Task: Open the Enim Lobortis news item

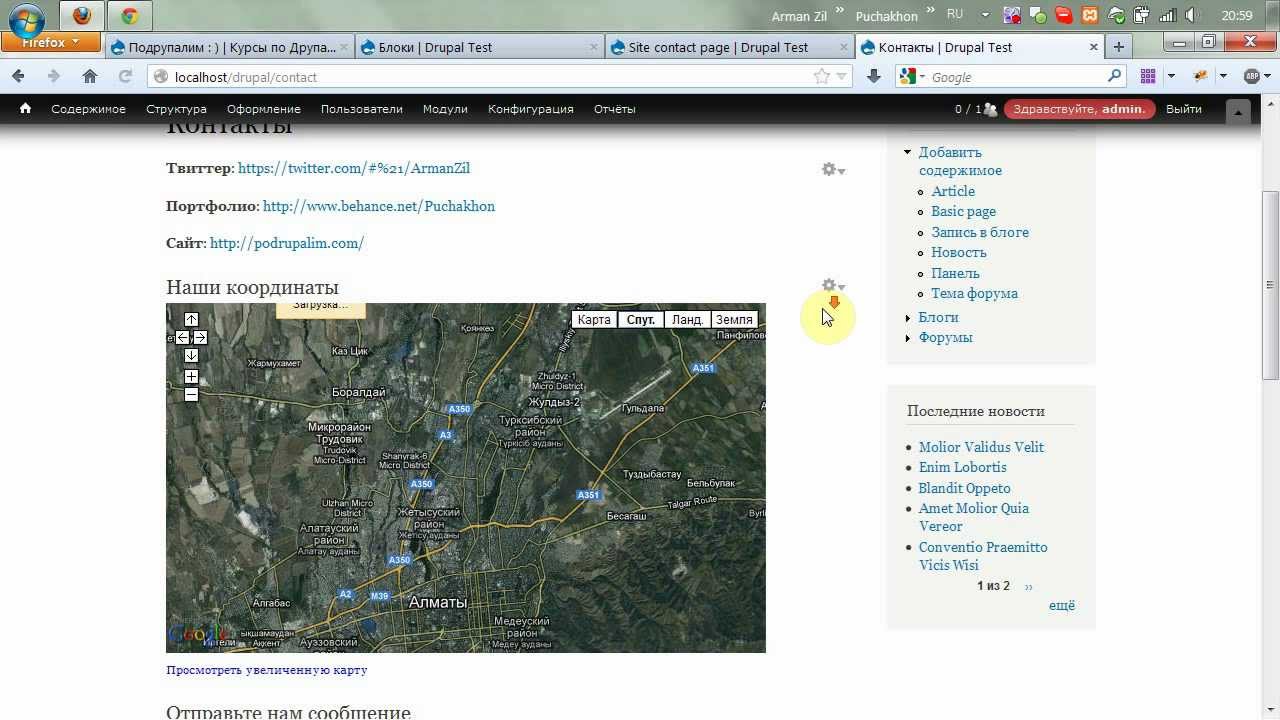Action: click(963, 467)
